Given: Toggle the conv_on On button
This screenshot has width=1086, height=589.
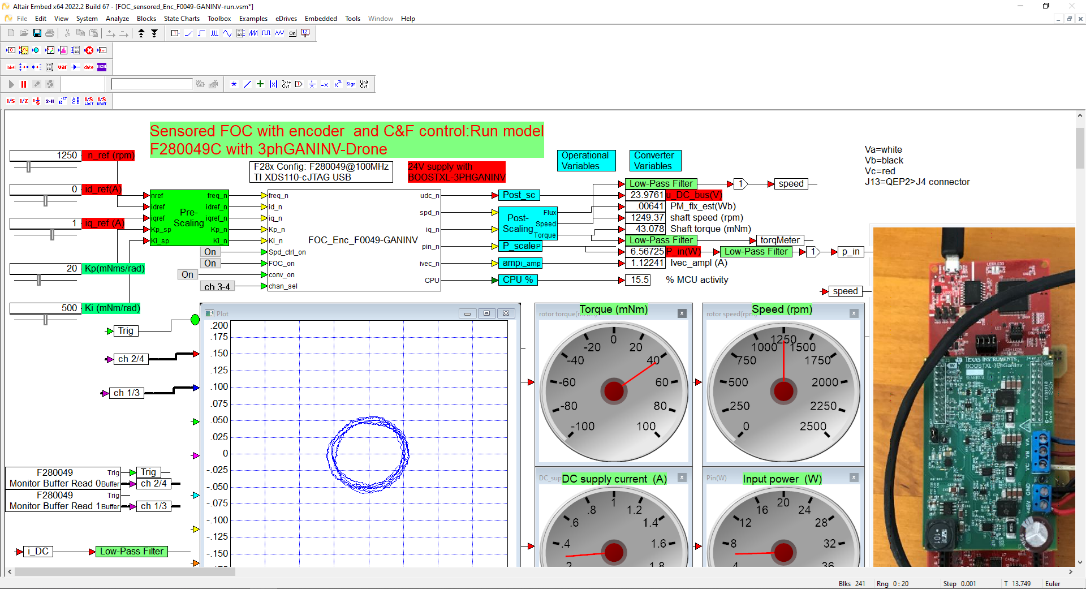Looking at the screenshot, I should [188, 274].
